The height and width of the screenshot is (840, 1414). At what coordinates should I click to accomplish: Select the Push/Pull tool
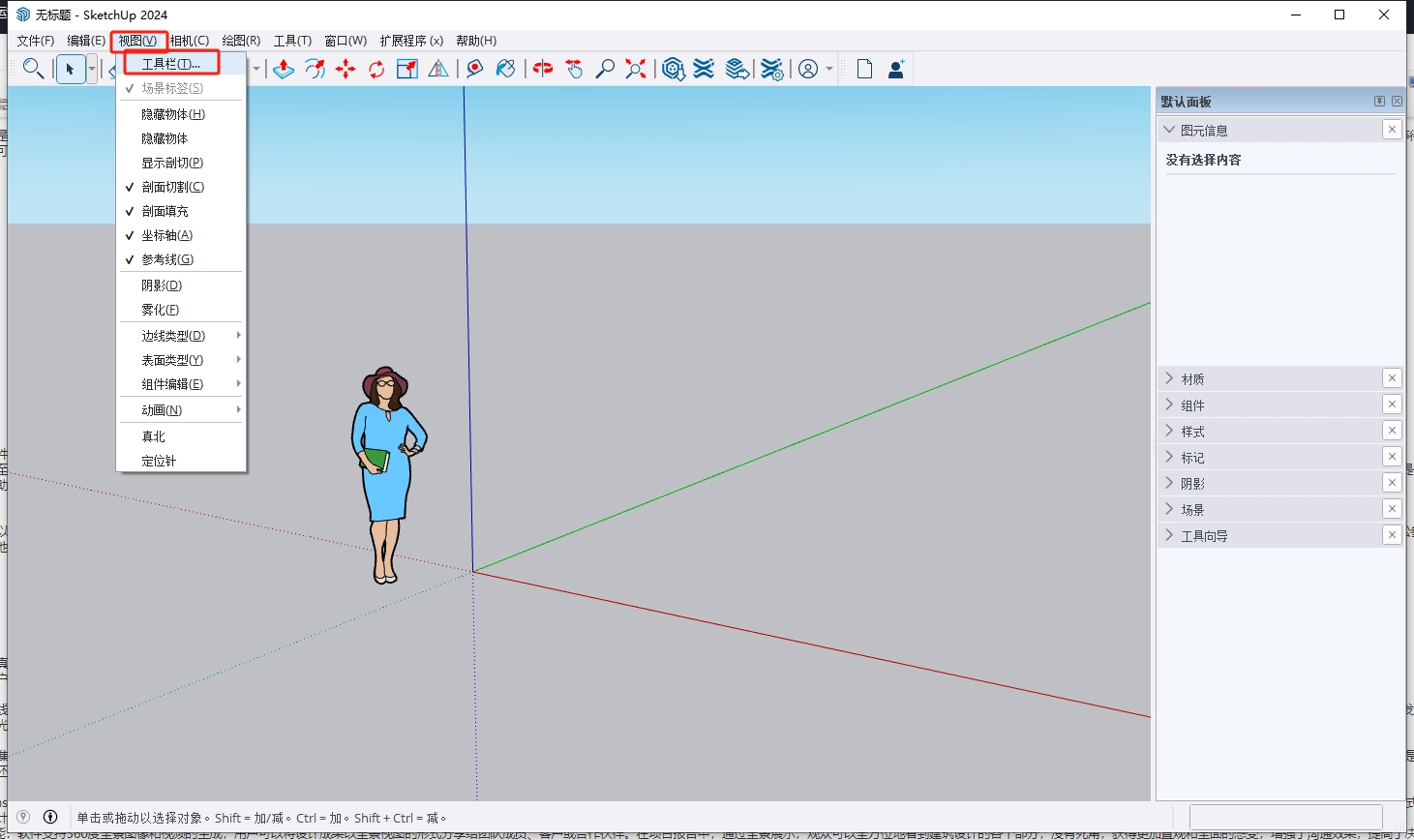point(284,69)
